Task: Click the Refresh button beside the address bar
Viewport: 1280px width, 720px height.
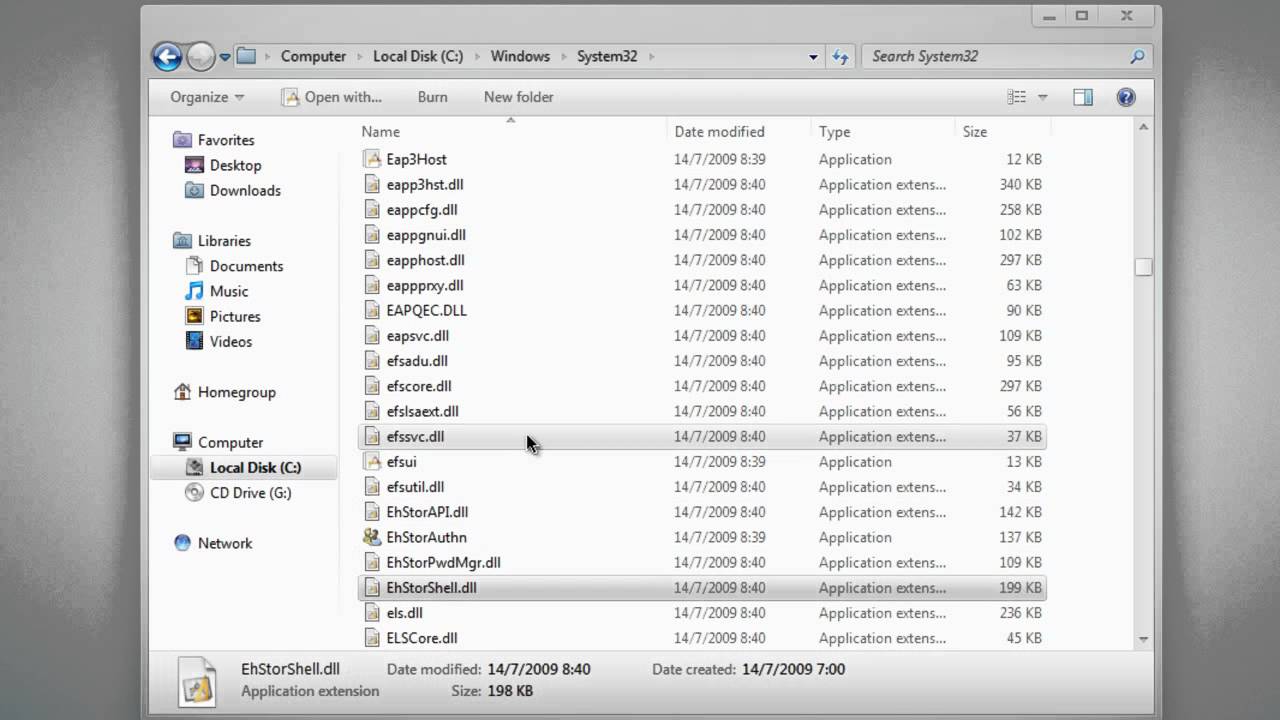Action: pos(840,56)
